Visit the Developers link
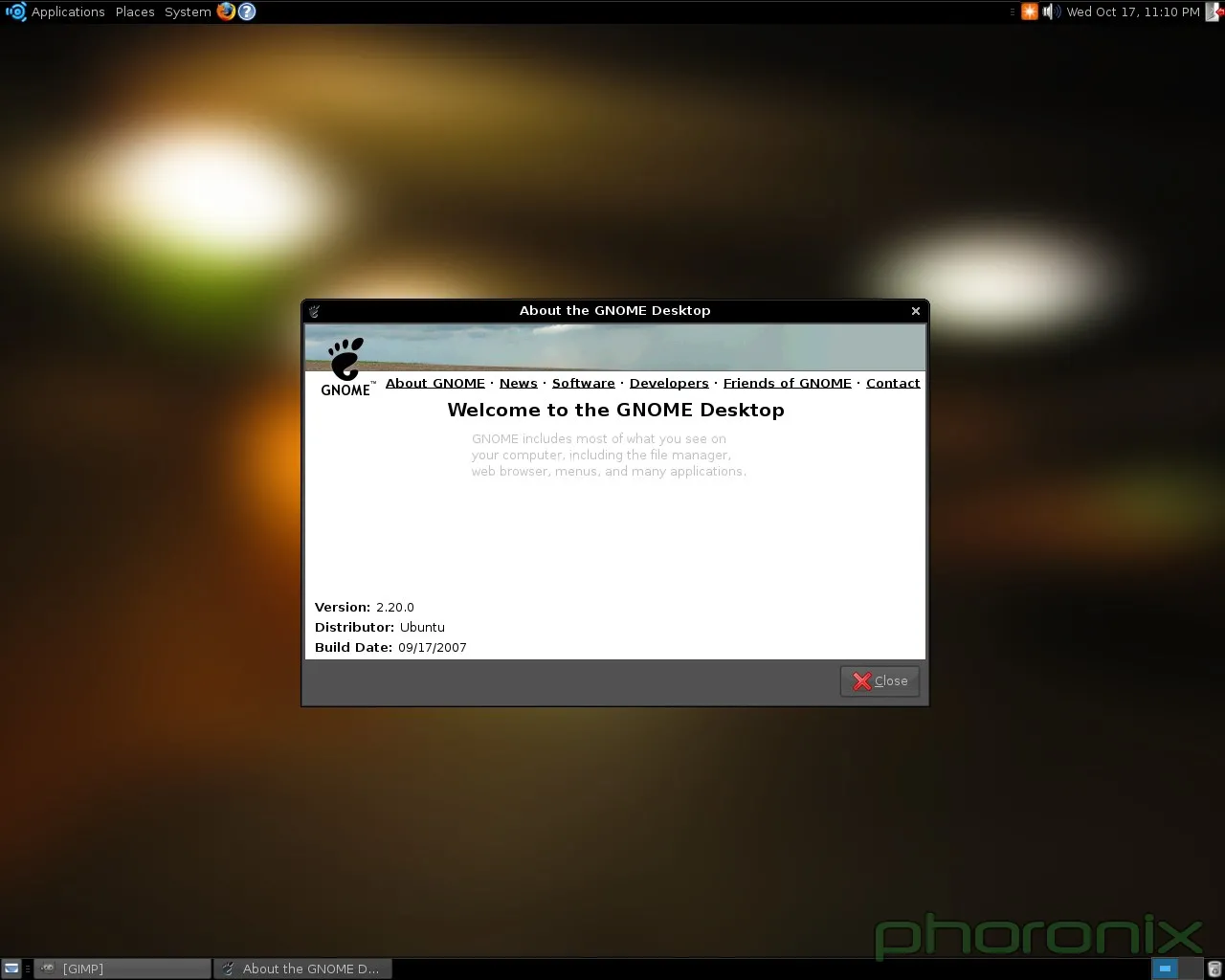Image resolution: width=1225 pixels, height=980 pixels. pos(669,383)
